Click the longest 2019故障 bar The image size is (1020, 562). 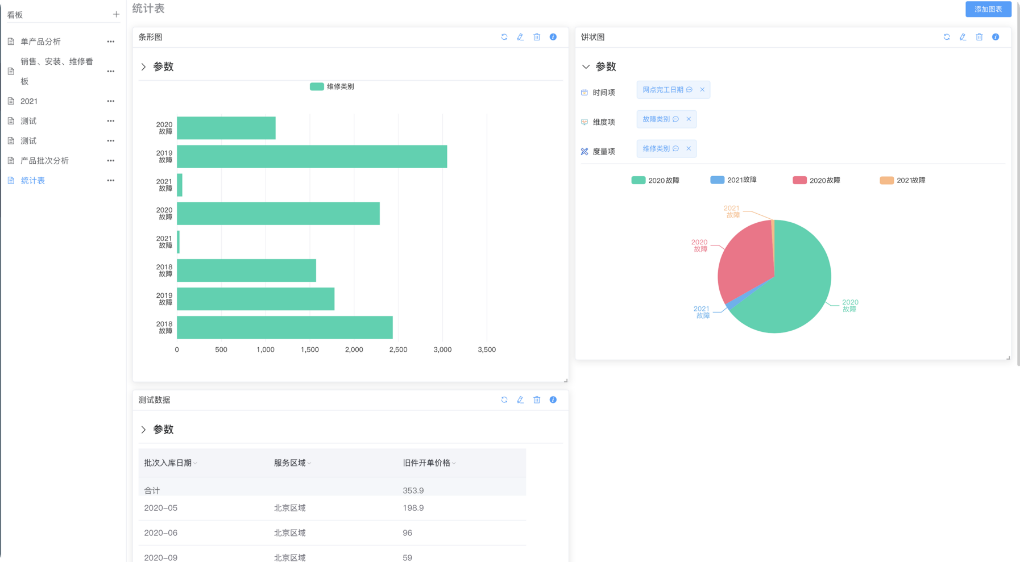pyautogui.click(x=312, y=157)
